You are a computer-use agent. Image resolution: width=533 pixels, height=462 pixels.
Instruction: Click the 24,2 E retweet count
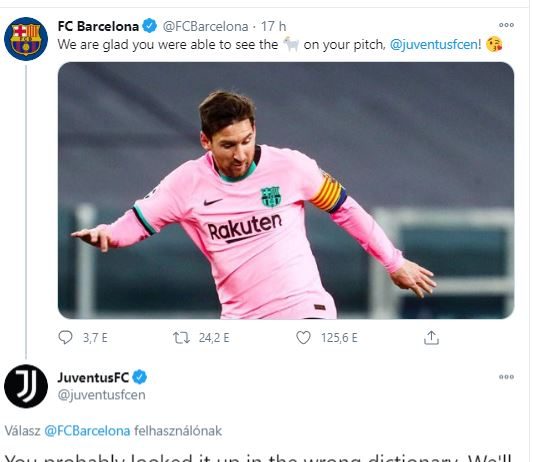pyautogui.click(x=214, y=338)
